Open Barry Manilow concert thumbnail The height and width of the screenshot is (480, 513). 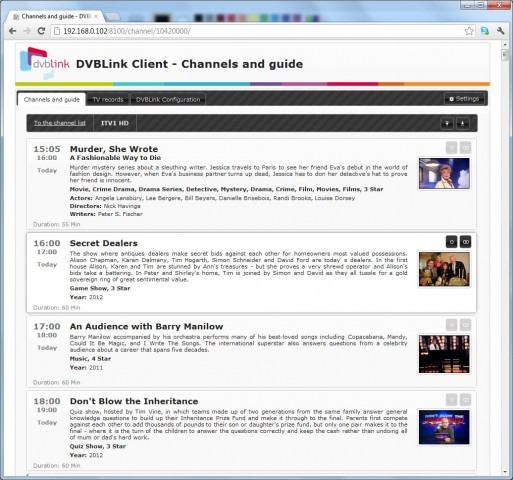coord(444,354)
